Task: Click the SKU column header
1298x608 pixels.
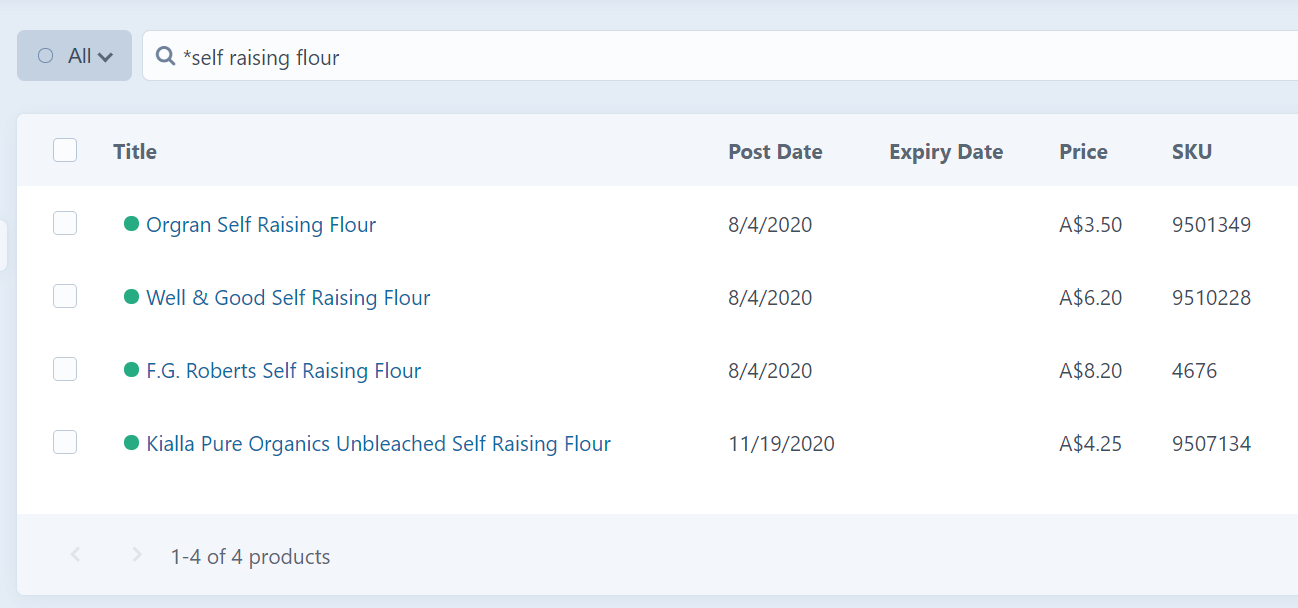Action: pyautogui.click(x=1191, y=151)
